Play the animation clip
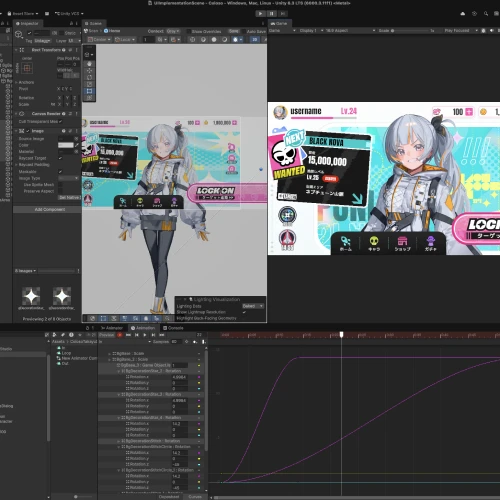The height and width of the screenshot is (500, 500). coord(145,335)
